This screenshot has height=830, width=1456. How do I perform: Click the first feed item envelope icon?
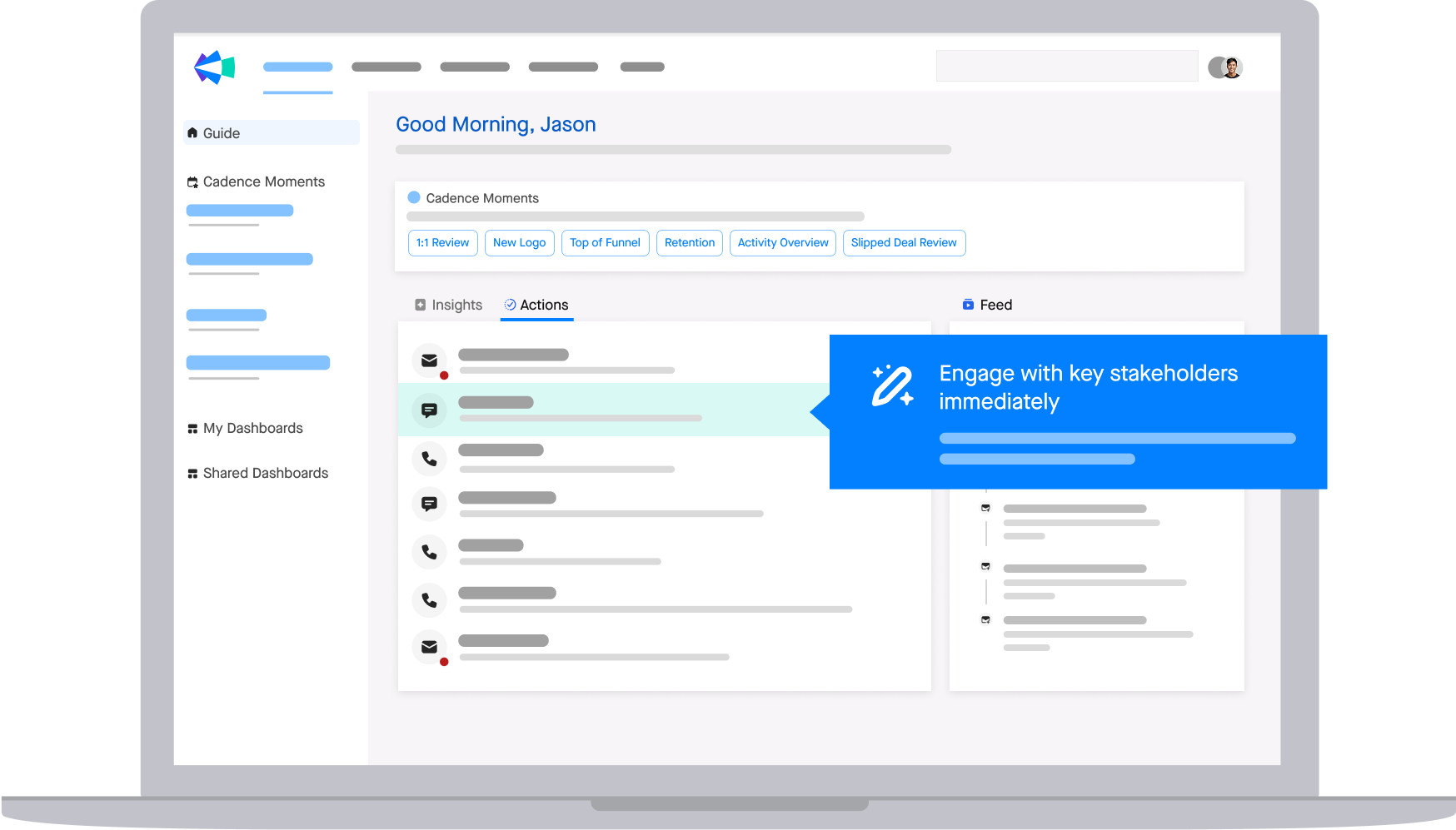(985, 508)
